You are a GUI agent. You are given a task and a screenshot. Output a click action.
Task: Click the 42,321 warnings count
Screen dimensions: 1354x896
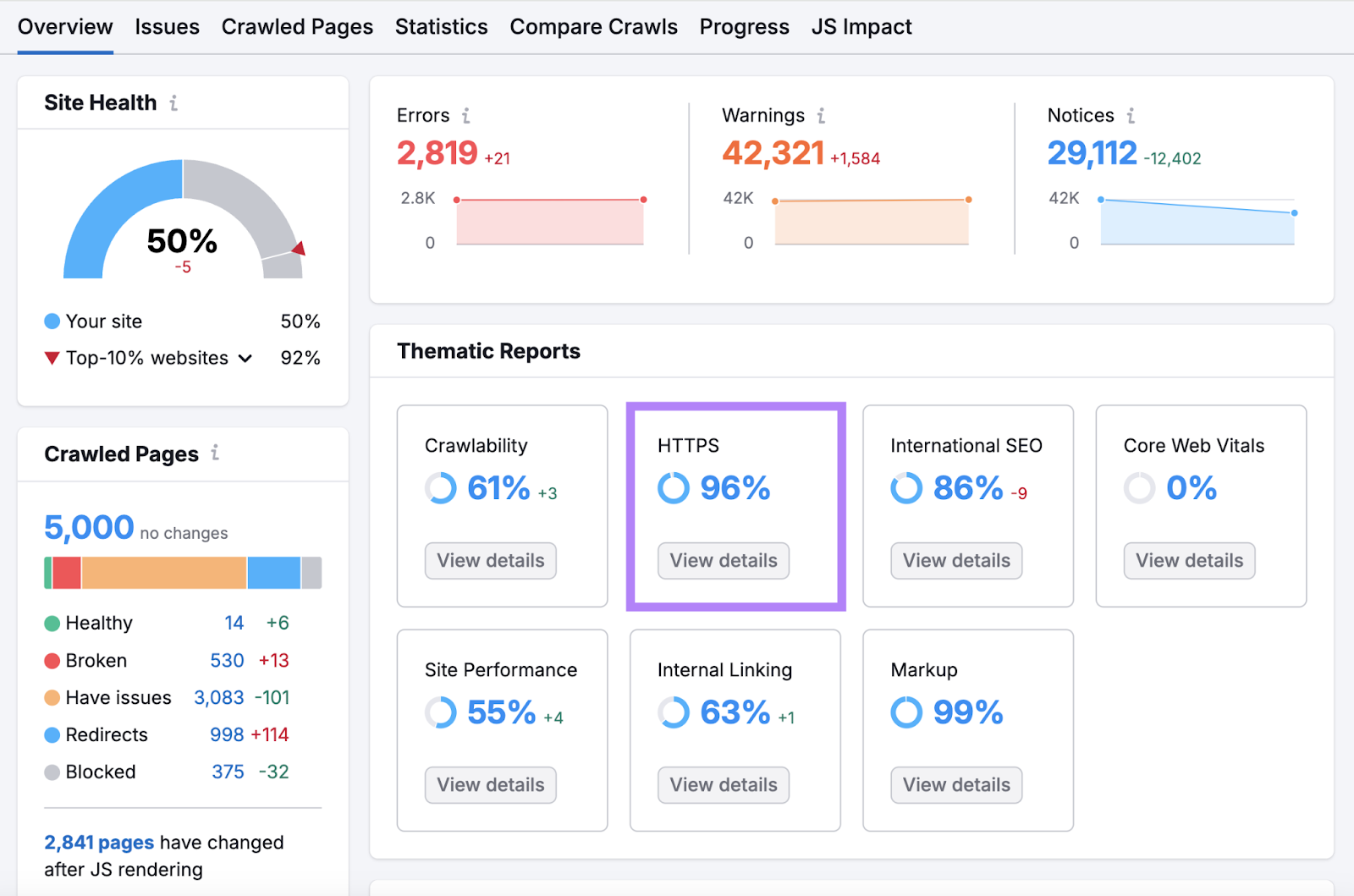[x=773, y=153]
